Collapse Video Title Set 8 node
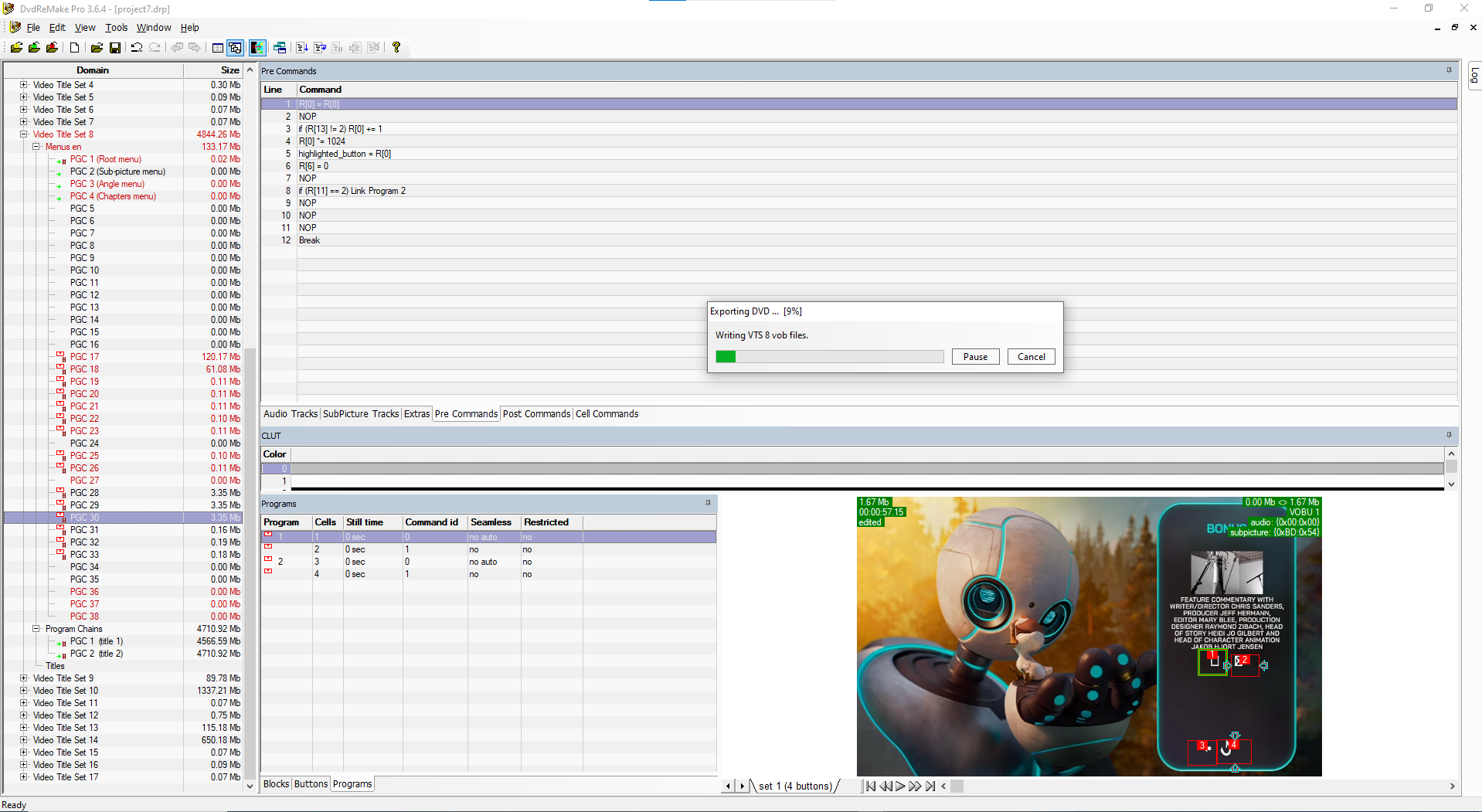1482x812 pixels. [24, 134]
